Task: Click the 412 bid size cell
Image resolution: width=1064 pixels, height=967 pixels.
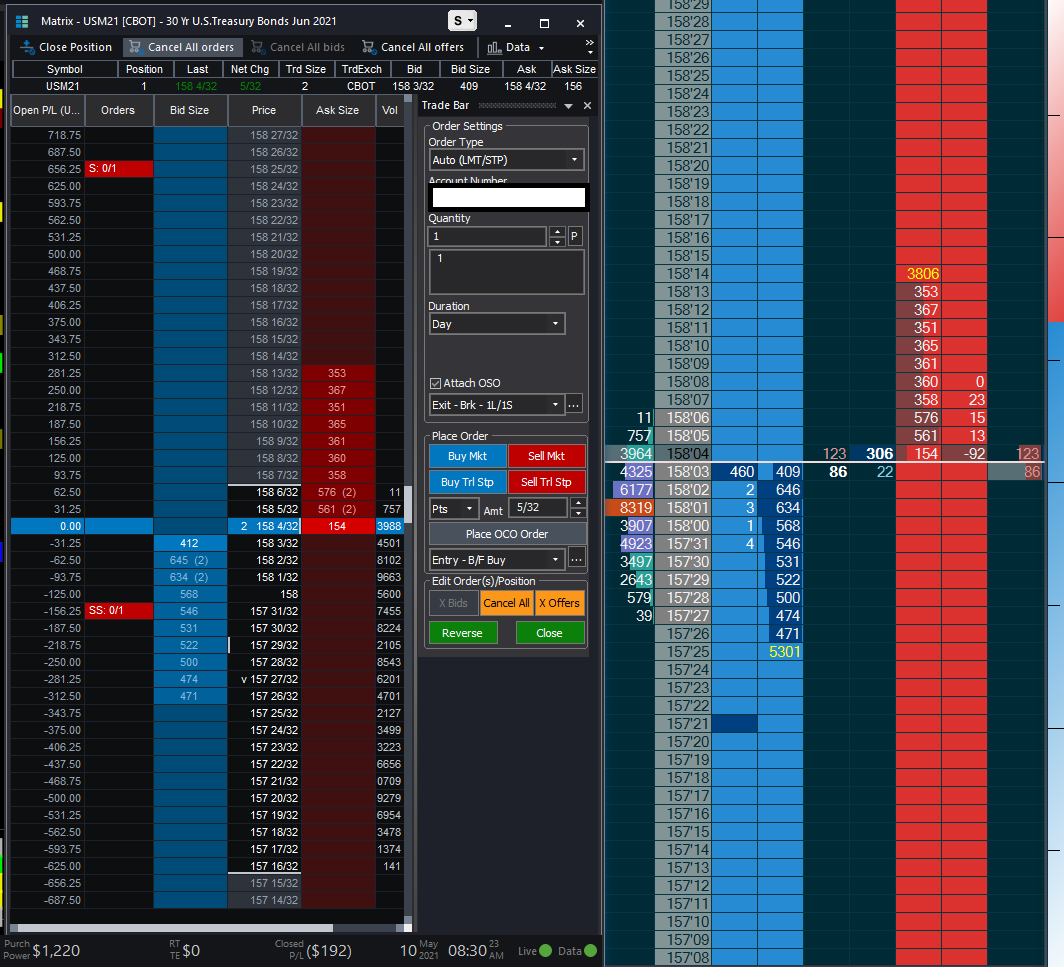Action: [190, 543]
